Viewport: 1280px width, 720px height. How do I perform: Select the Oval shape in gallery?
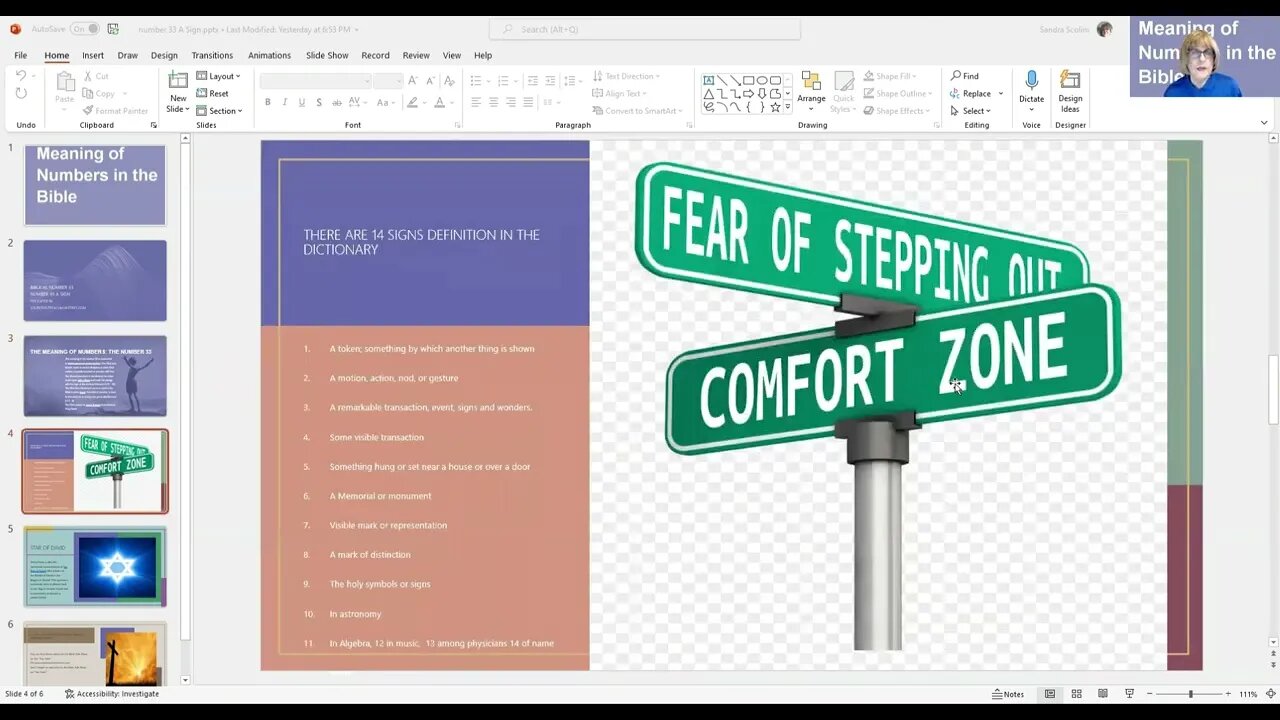coord(762,80)
